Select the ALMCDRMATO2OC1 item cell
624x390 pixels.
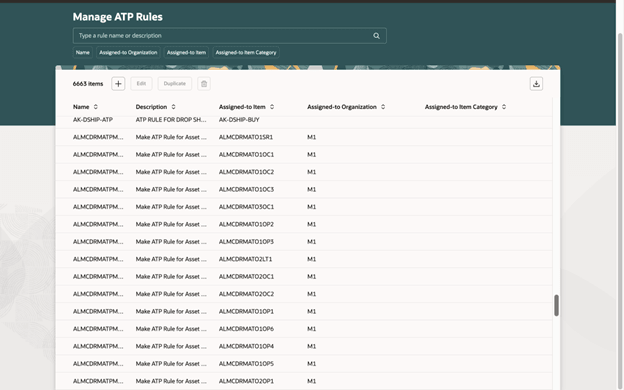(x=246, y=277)
